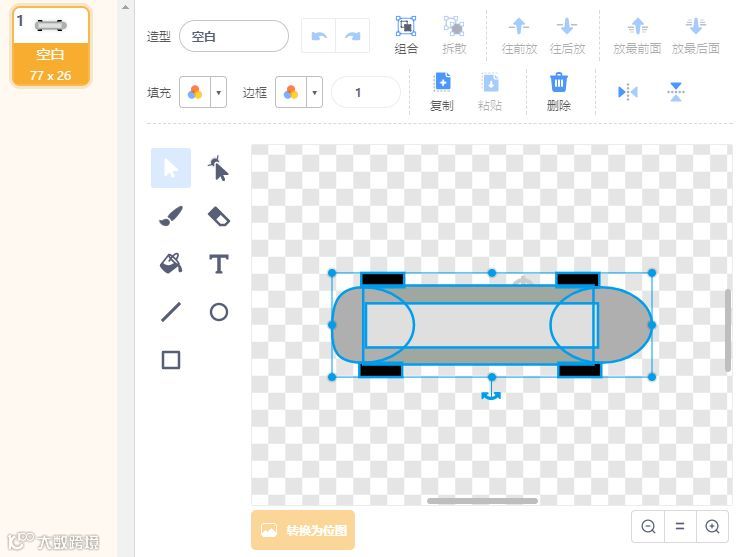Delete selection with 删除
Screen dimensions: 754x557
pos(559,92)
